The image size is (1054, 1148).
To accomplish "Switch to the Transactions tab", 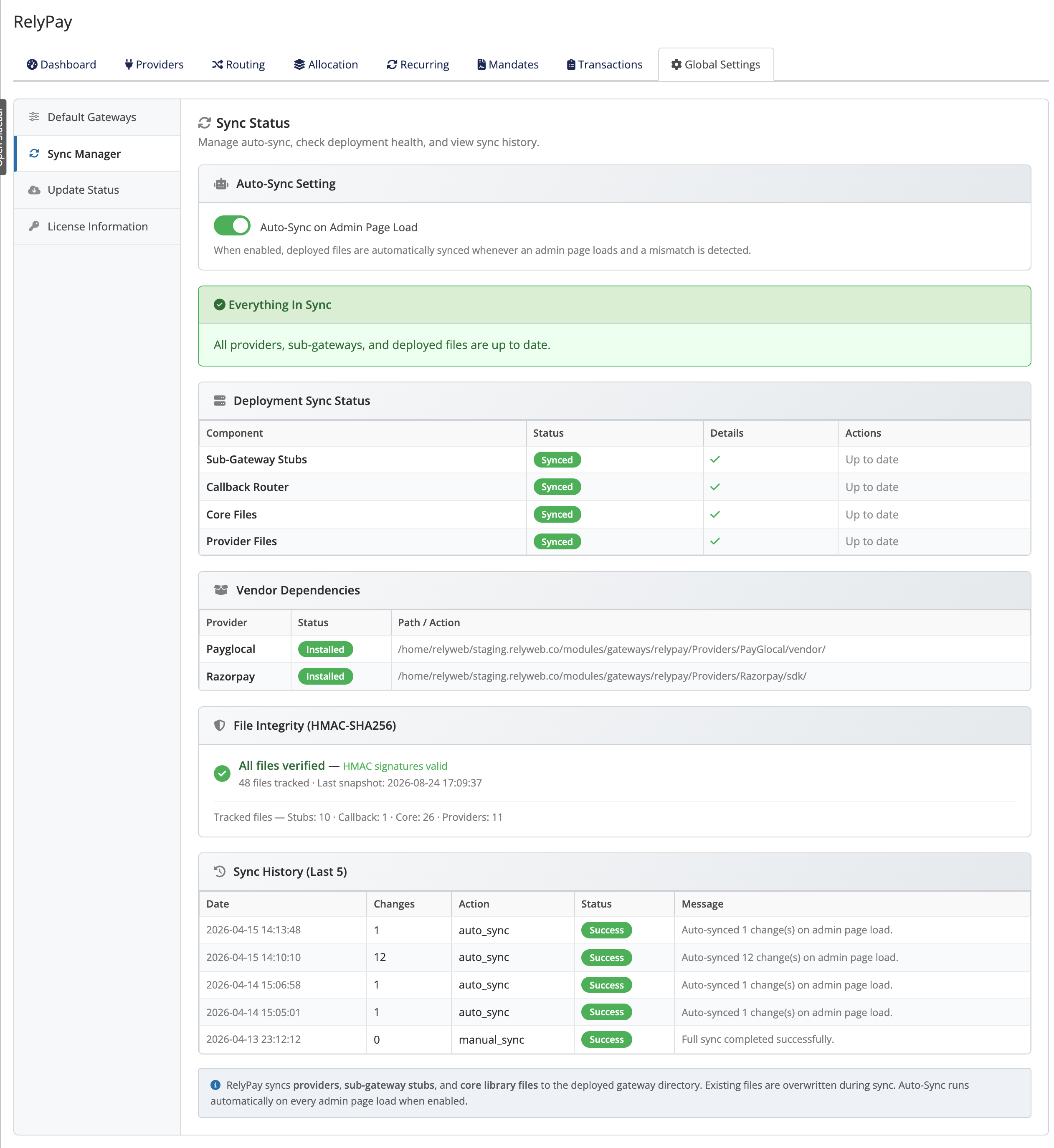I will (605, 64).
